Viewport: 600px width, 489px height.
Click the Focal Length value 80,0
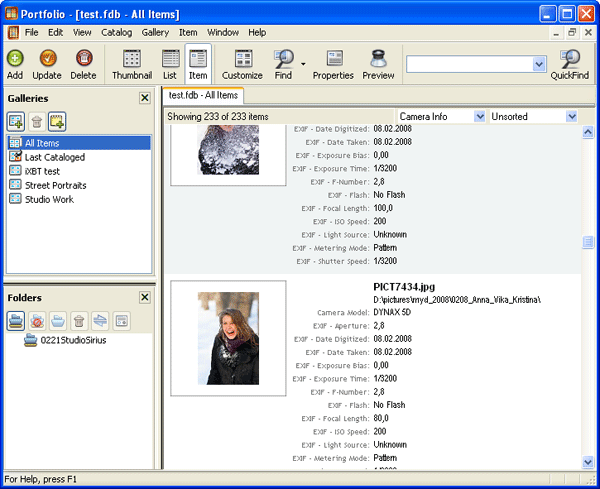[x=381, y=418]
